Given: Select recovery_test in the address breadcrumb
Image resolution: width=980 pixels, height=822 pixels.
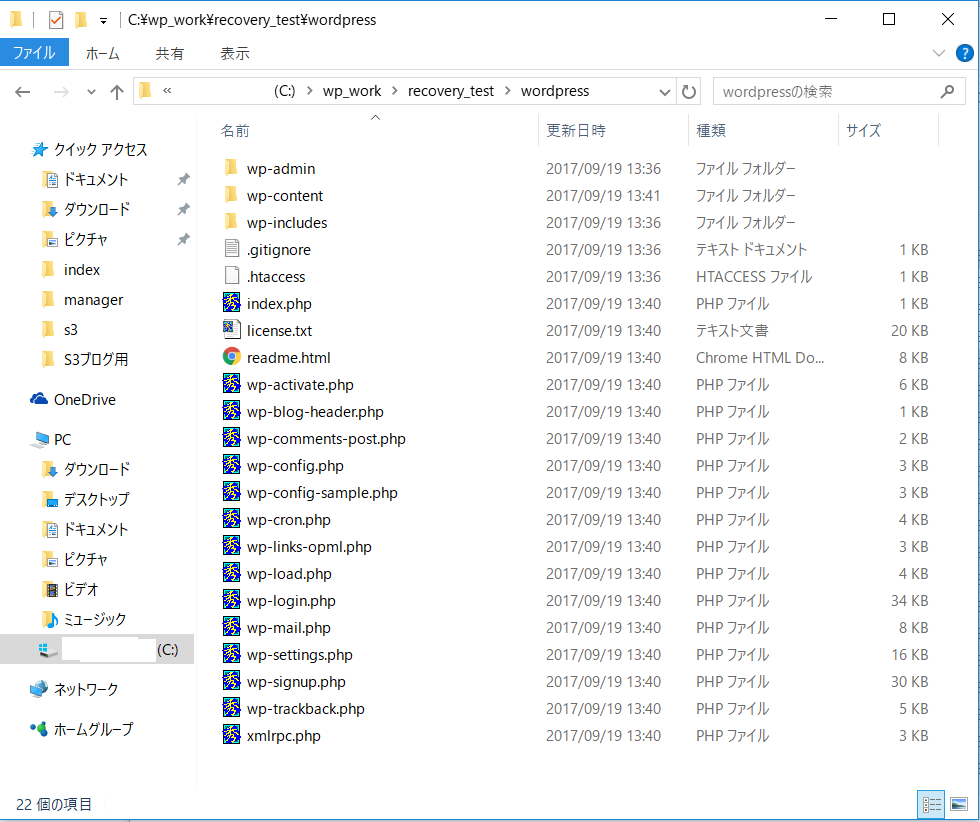Looking at the screenshot, I should click(451, 91).
